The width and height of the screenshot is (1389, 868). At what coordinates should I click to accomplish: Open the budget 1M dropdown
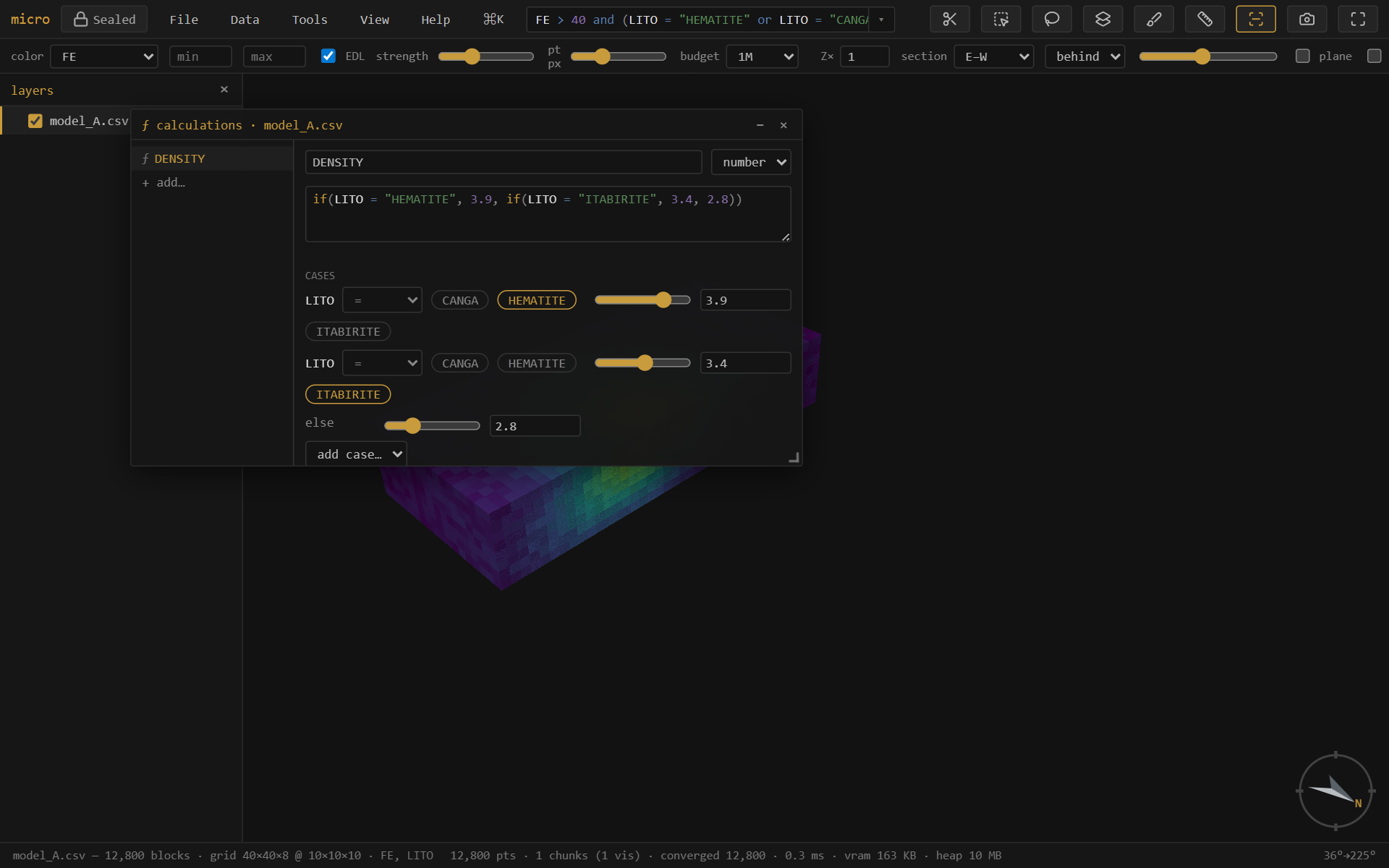[763, 56]
